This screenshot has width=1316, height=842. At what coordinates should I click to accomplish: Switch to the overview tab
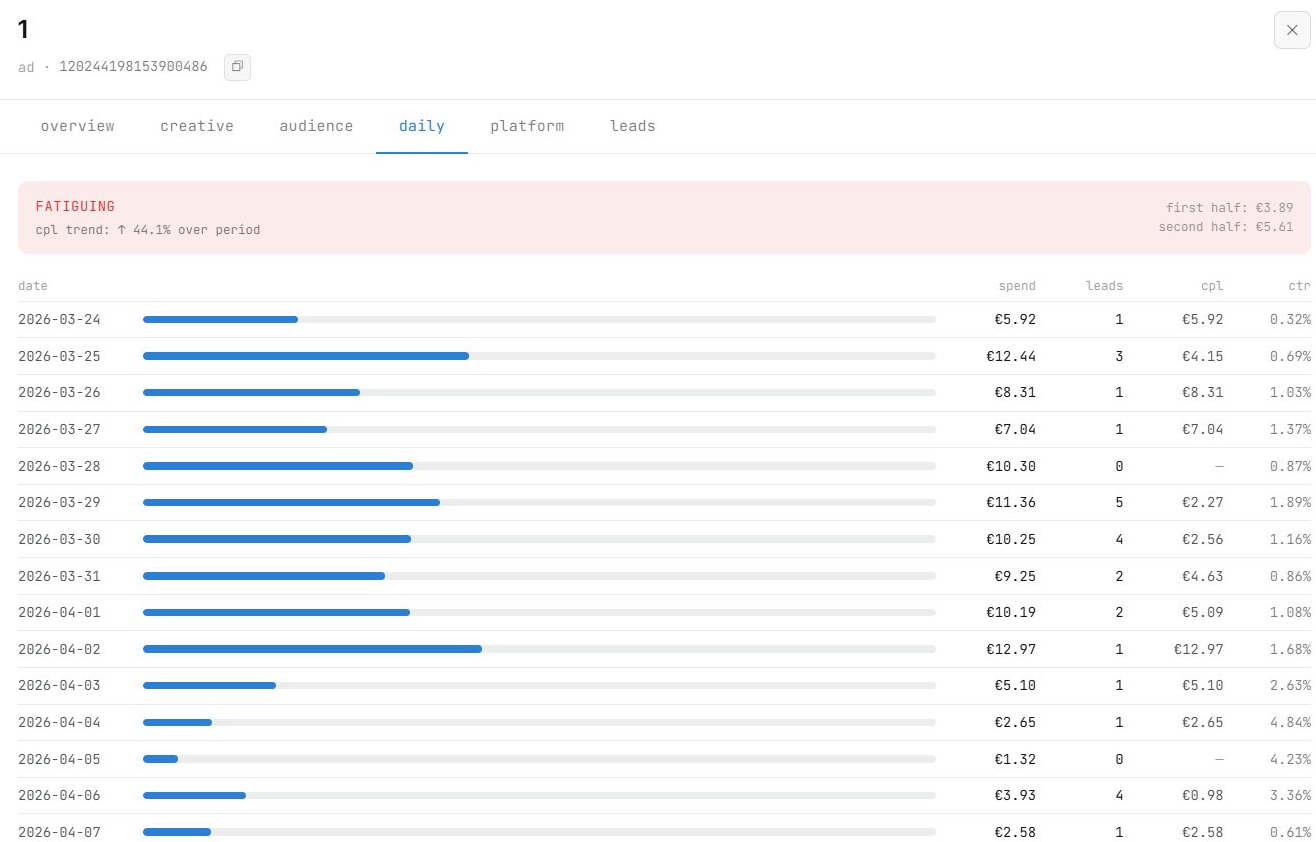click(x=78, y=126)
